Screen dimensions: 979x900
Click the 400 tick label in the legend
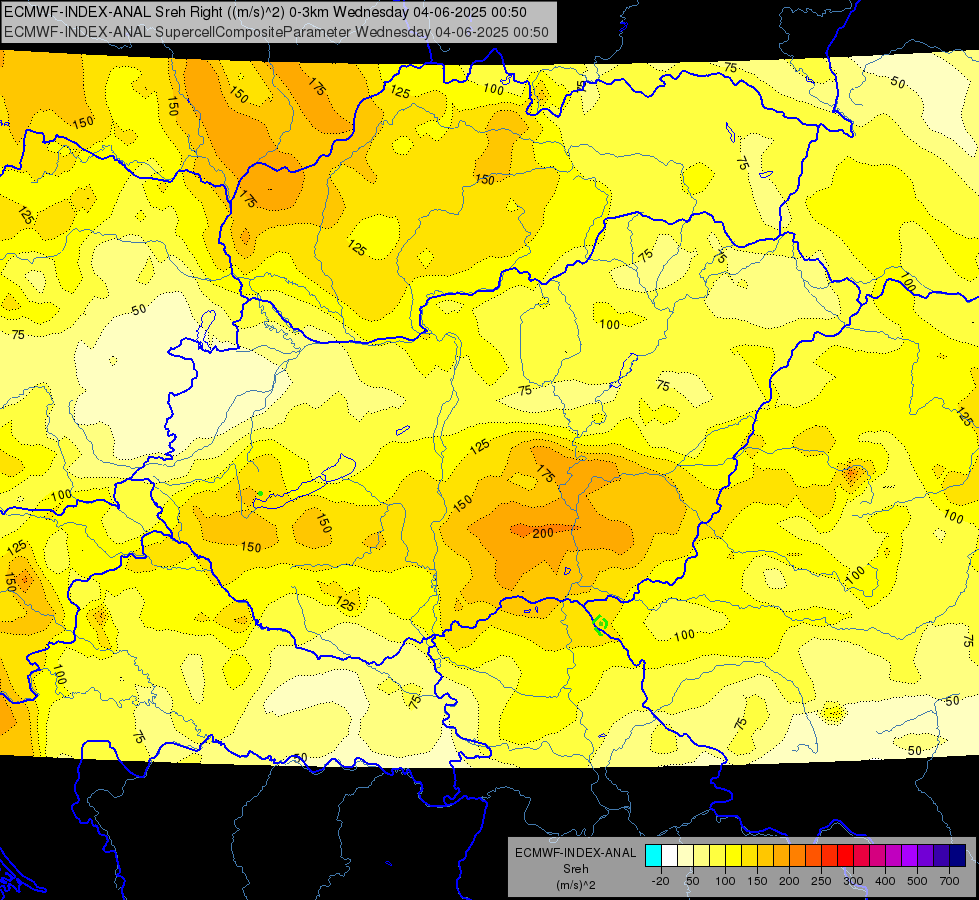point(885,881)
